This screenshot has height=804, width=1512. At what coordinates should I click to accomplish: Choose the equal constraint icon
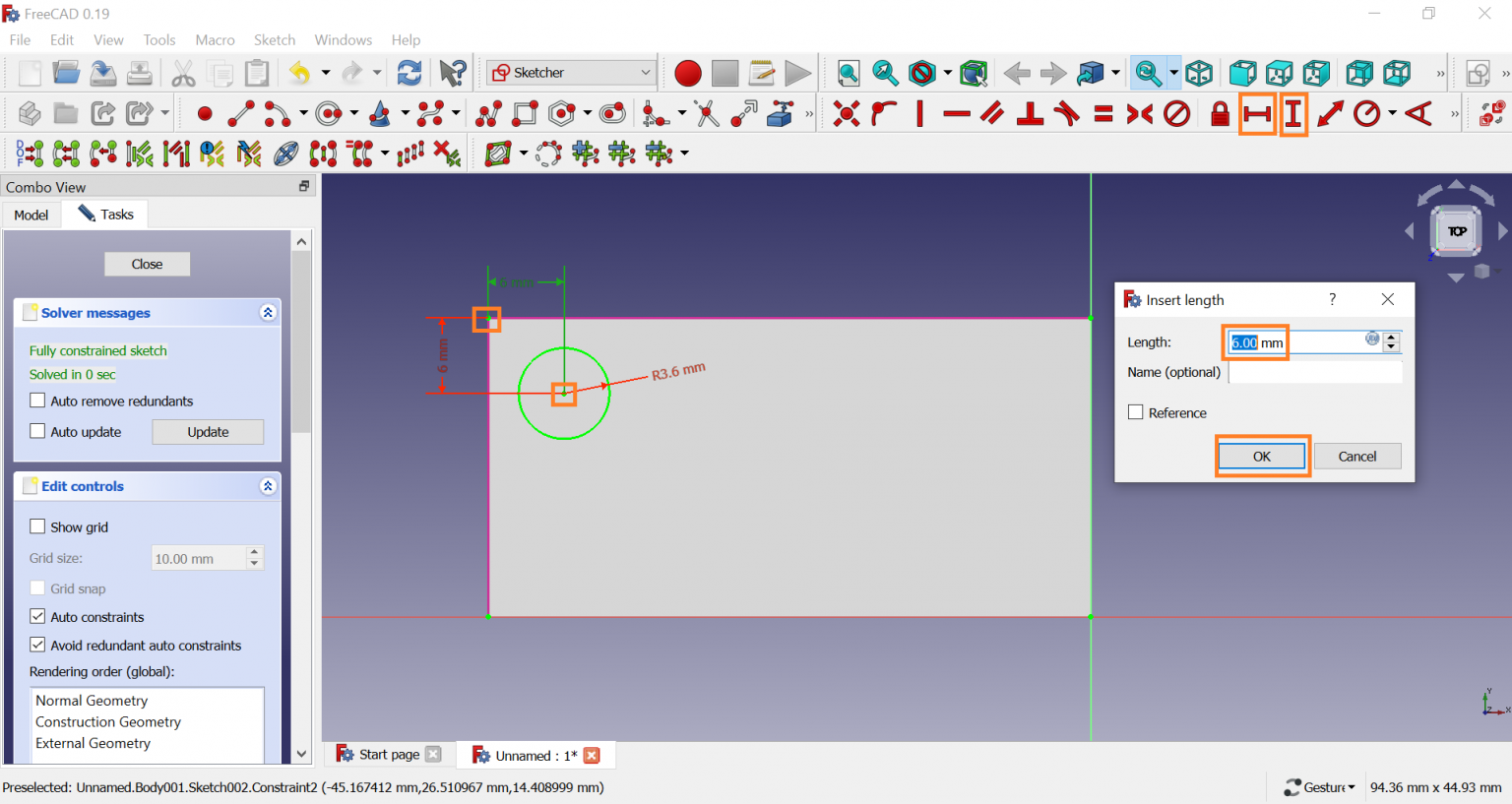coord(1103,114)
